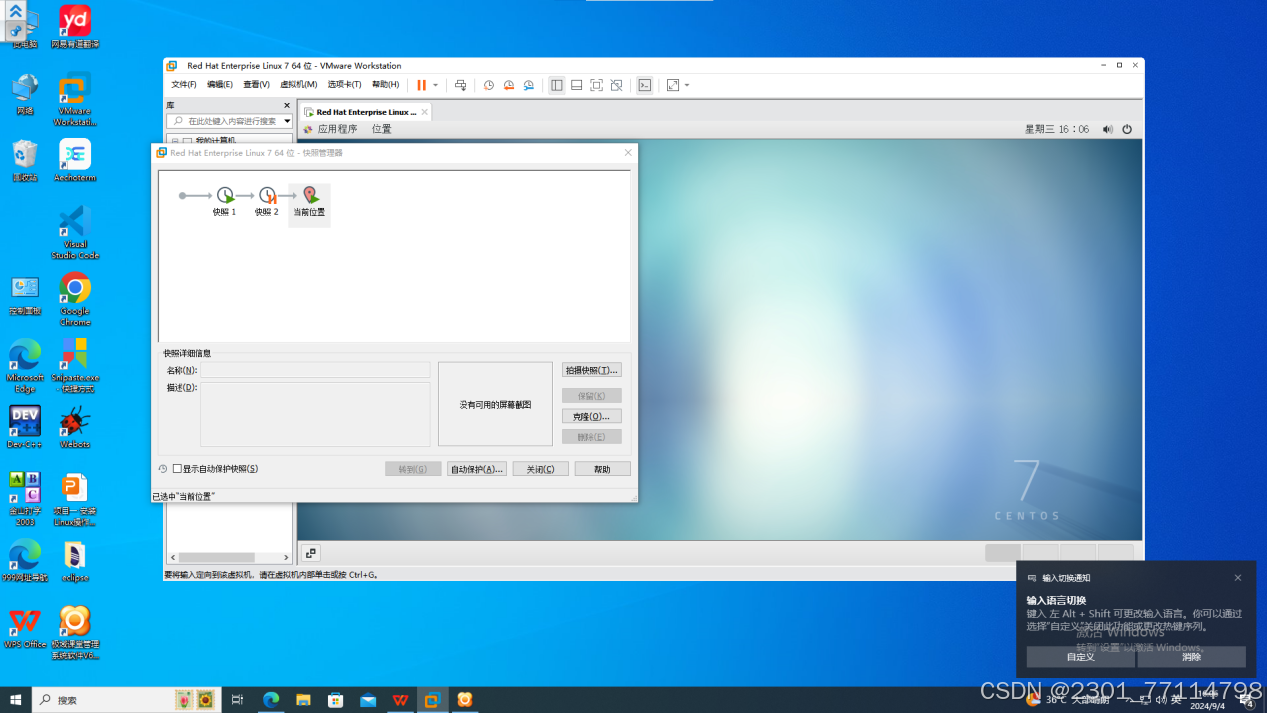Click the 关闭(C) button in snapshot manager
1267x713 pixels.
pyautogui.click(x=541, y=469)
